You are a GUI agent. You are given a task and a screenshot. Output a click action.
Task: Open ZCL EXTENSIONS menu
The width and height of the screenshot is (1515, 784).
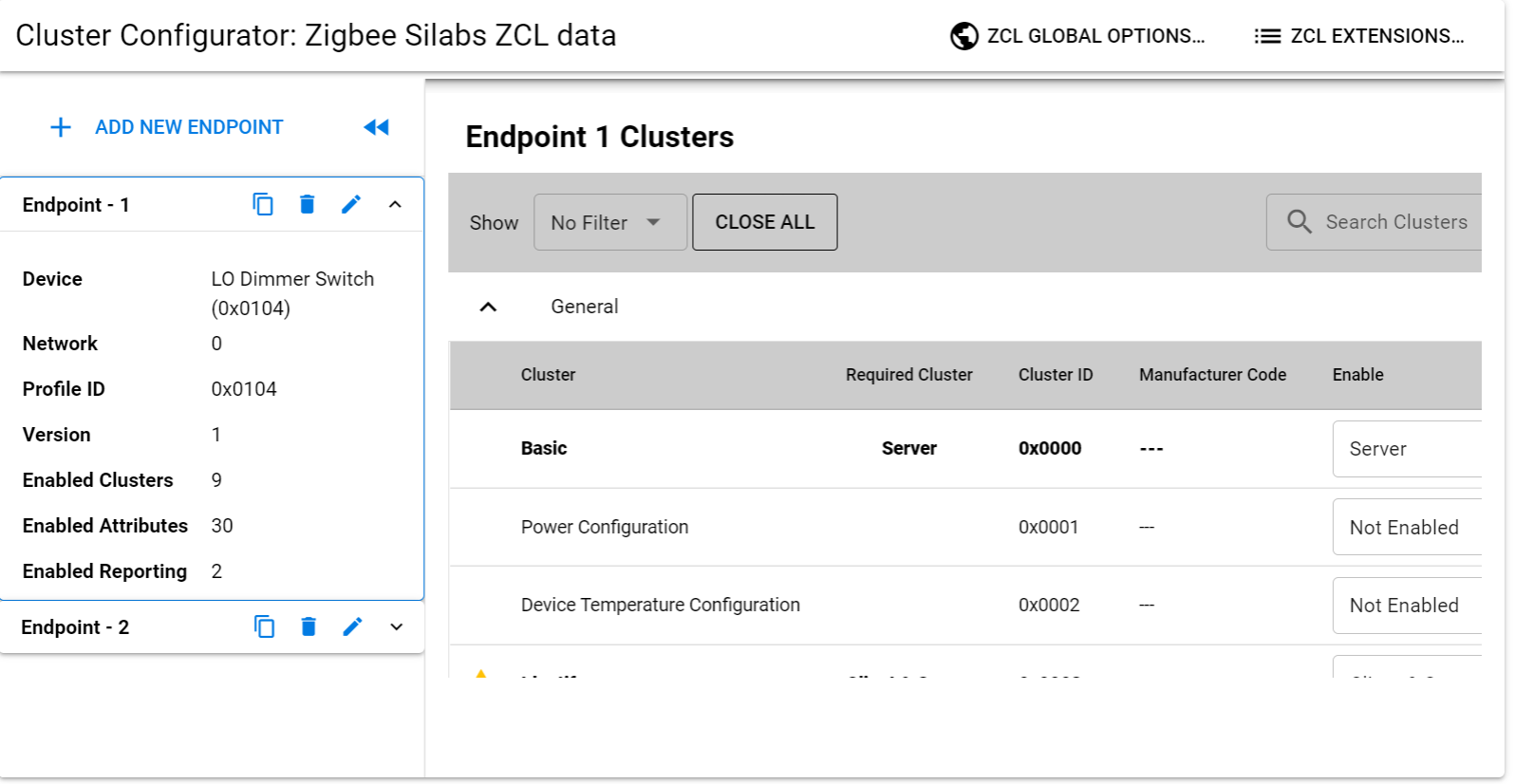(x=1359, y=36)
